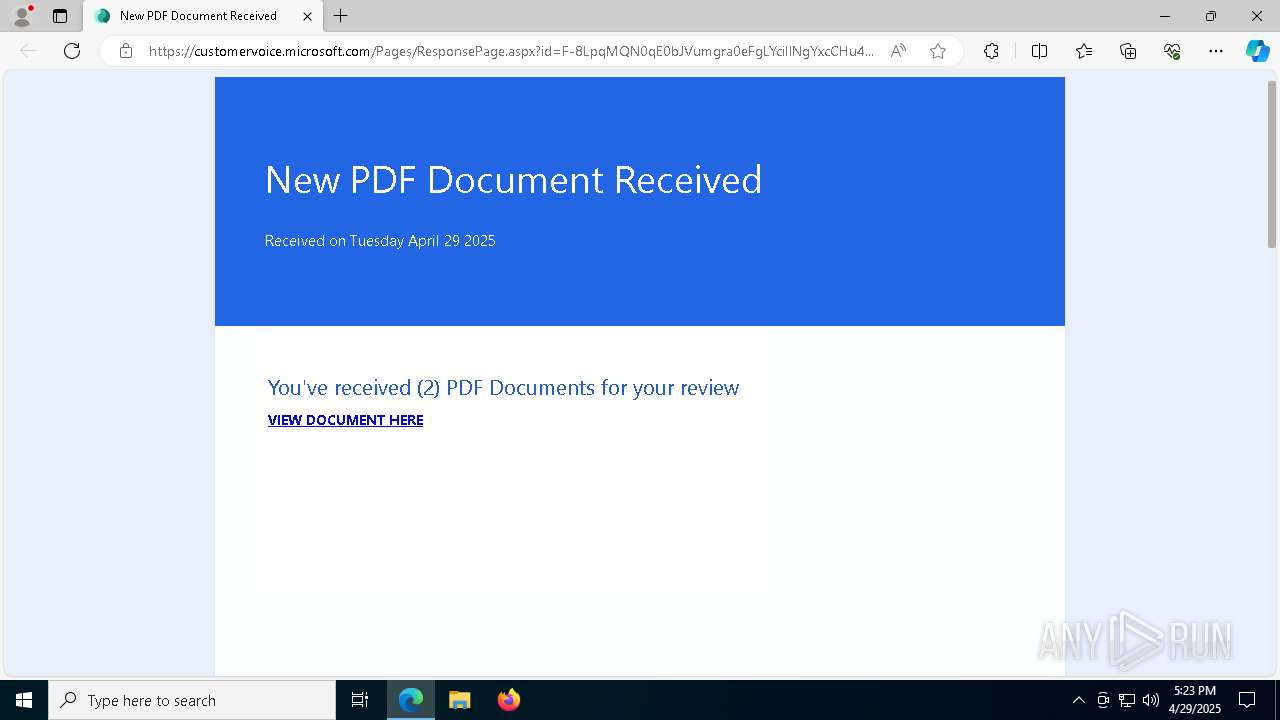Open the Favorites list
1280x720 pixels.
tap(1084, 51)
